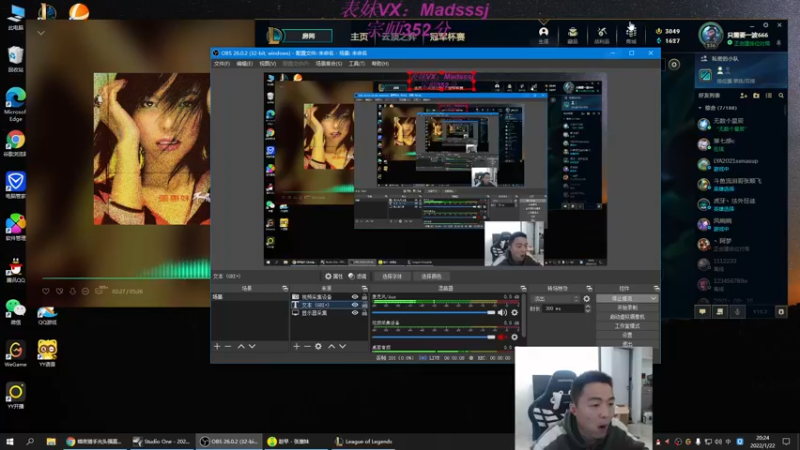Image resolution: width=800 pixels, height=450 pixels.
Task: Open properties (属性) for the selected OBS source
Action: tap(334, 276)
